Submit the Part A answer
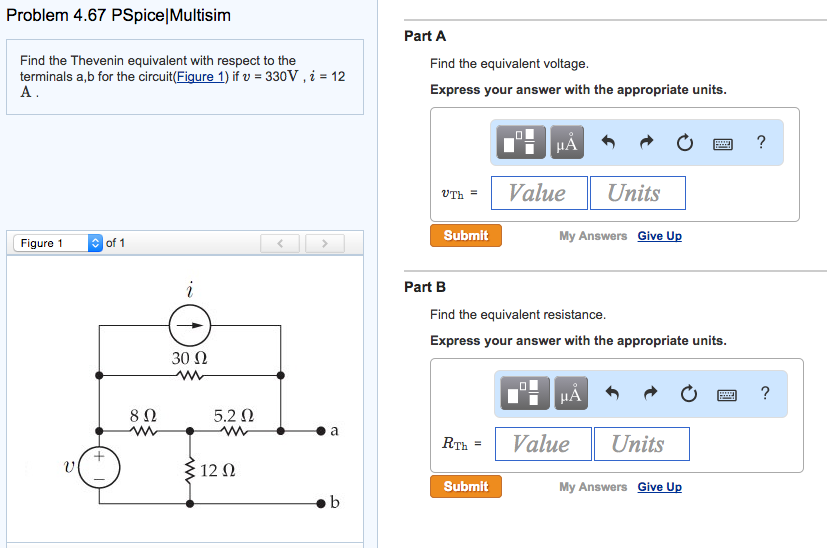This screenshot has width=827, height=548. (x=466, y=235)
